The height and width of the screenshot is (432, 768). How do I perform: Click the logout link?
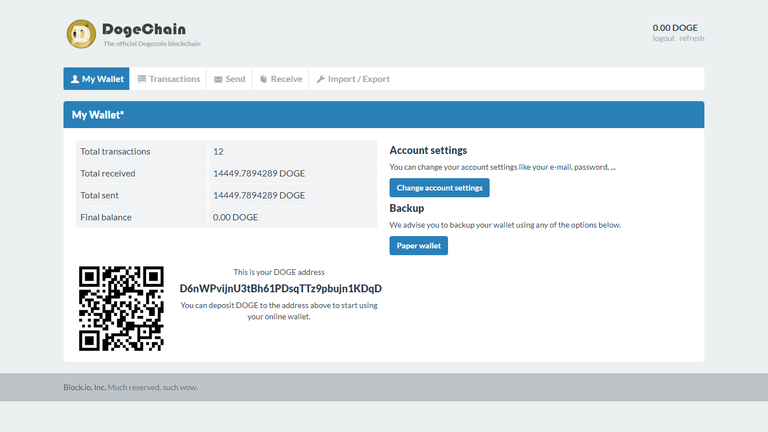[x=664, y=38]
